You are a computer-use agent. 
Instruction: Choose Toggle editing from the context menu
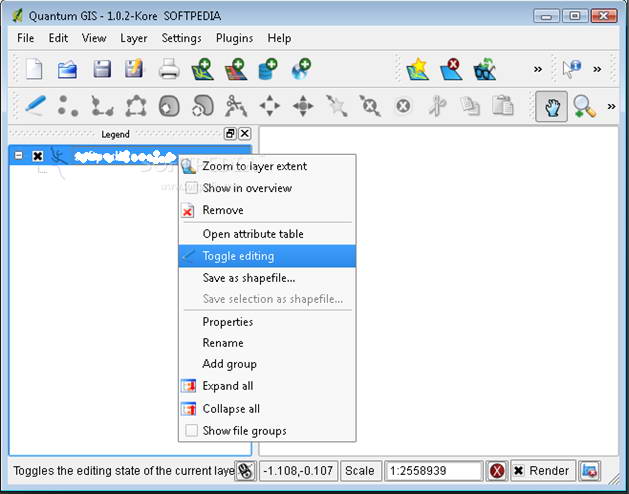pyautogui.click(x=238, y=256)
